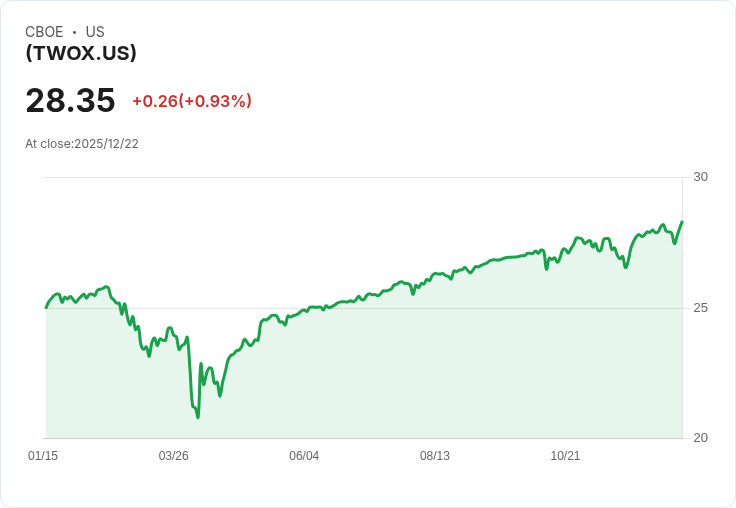Click the 28.35 current price

pos(70,100)
